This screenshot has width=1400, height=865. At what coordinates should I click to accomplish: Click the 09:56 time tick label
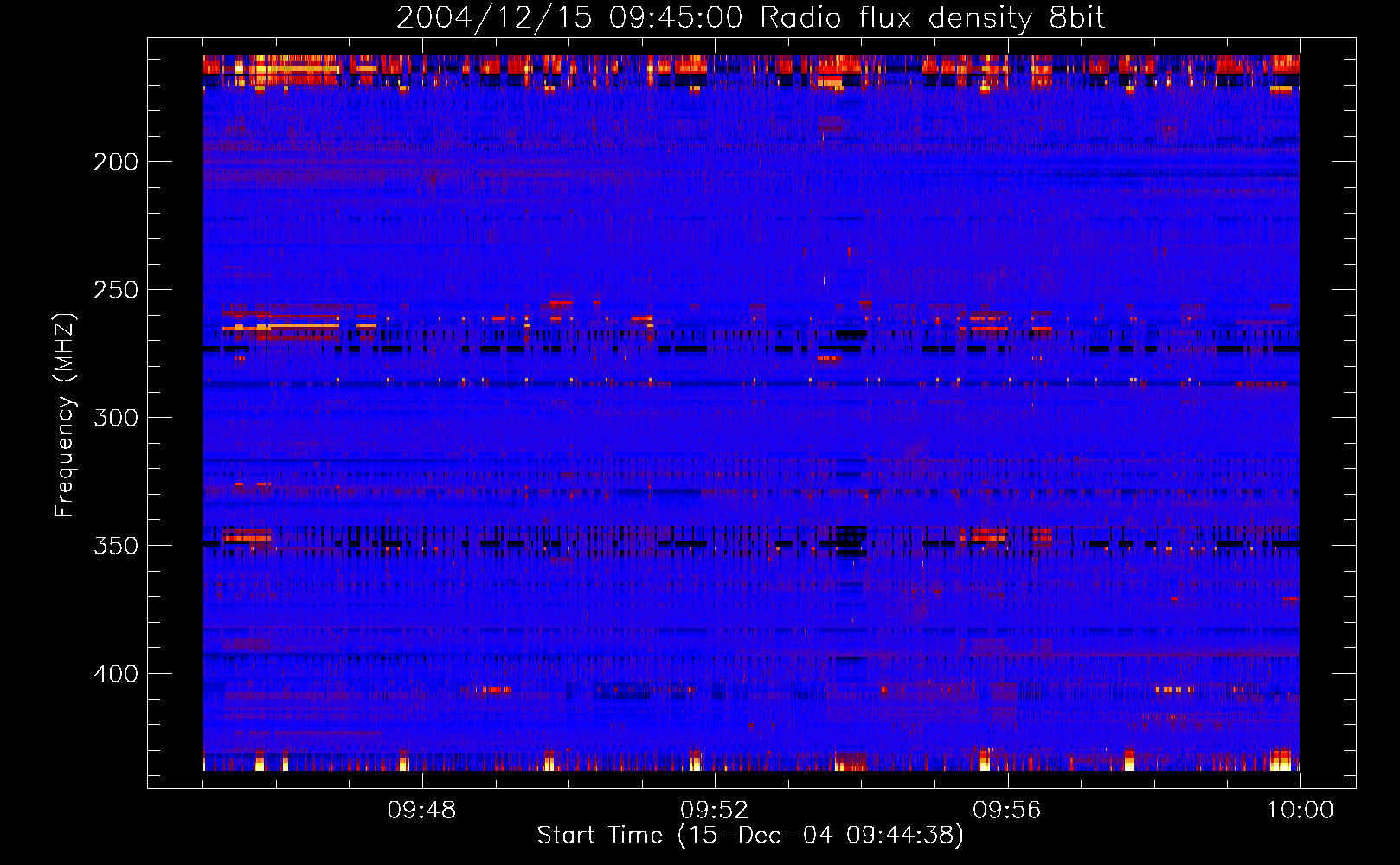[1007, 811]
